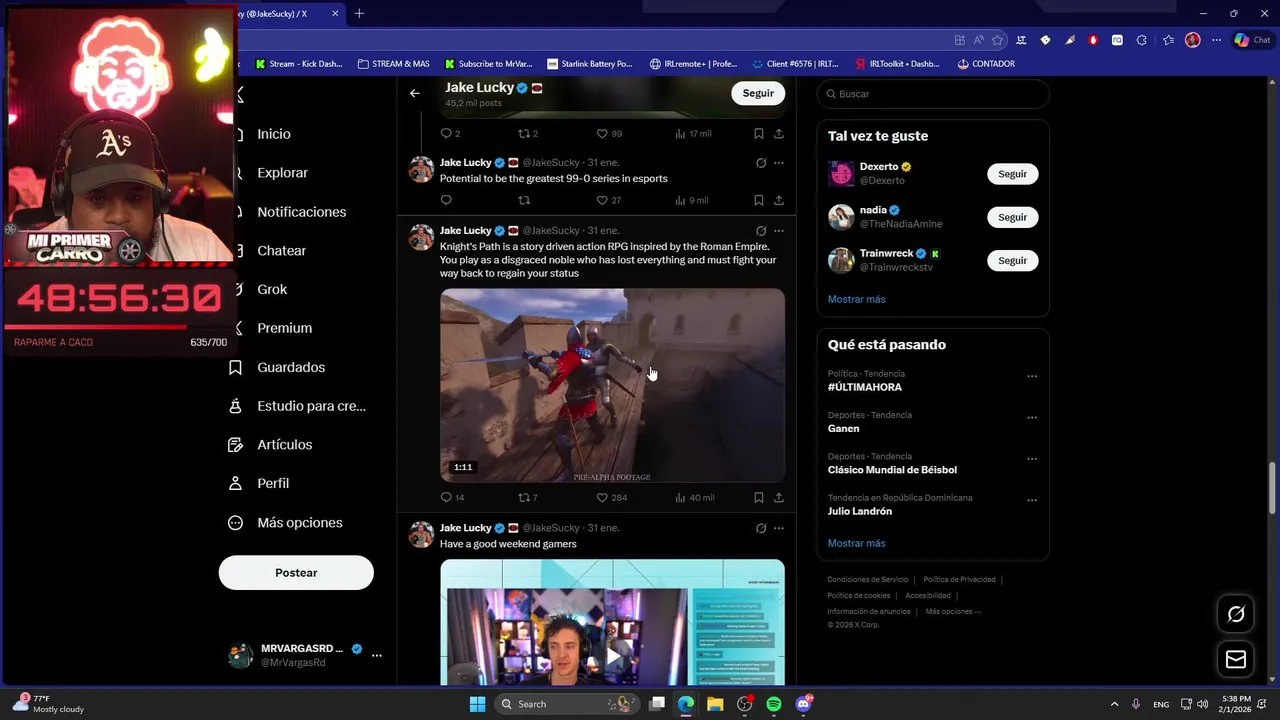Open the 'STREAM & MAS' bookmarks folder

pos(393,64)
